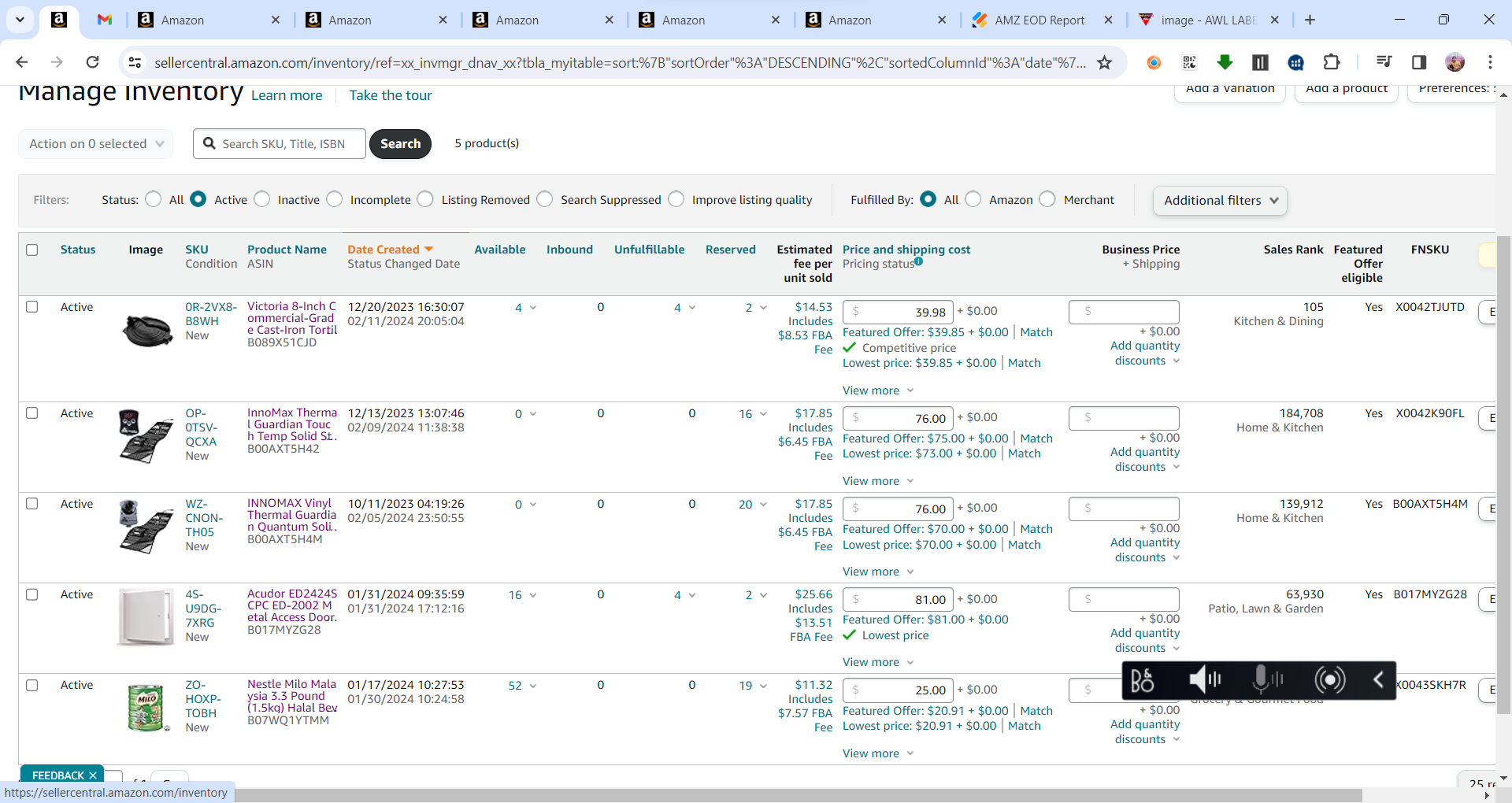Select the checkbox for SKU WZ-CNON-TH05
The image size is (1512, 803).
[32, 504]
